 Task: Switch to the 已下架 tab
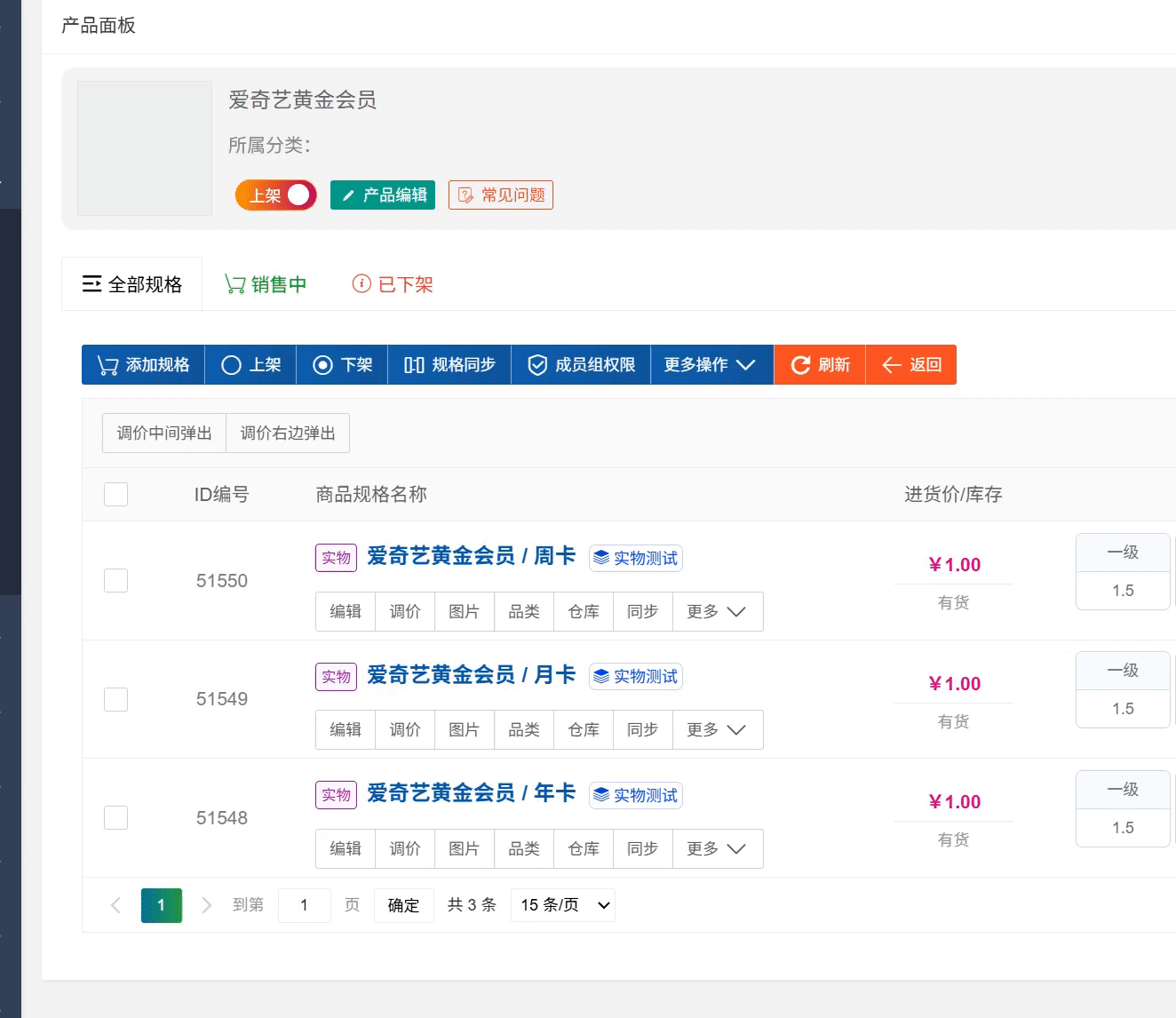tap(393, 284)
